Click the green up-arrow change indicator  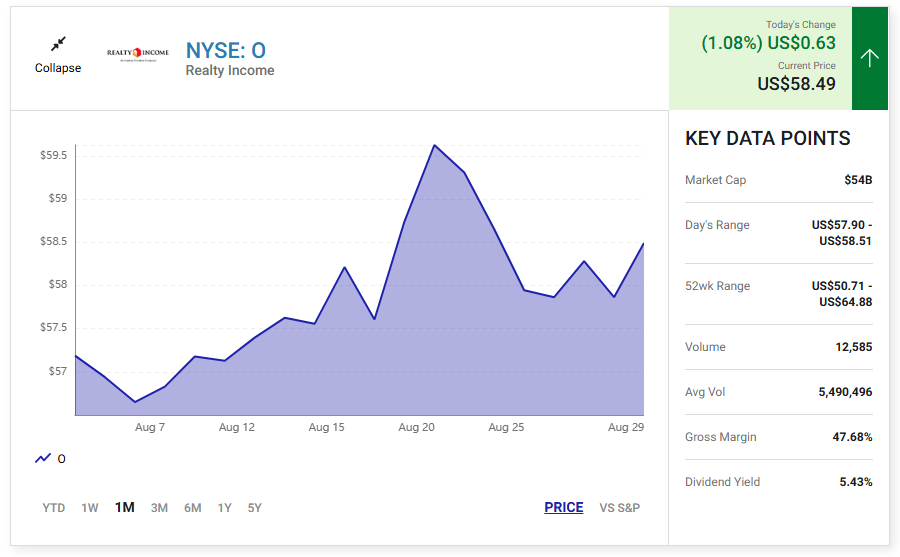[870, 58]
